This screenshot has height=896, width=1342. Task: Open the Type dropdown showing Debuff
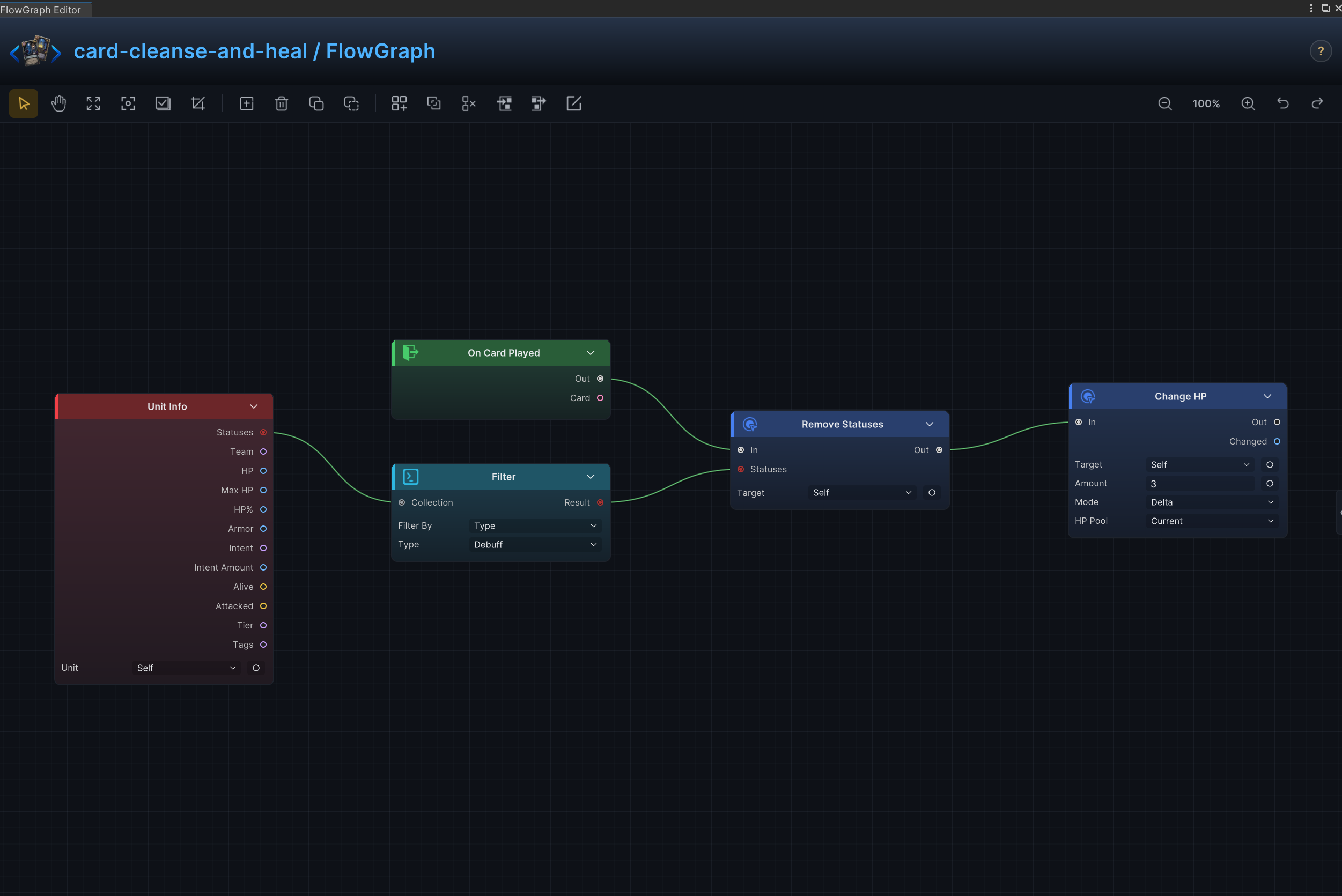[x=535, y=545]
